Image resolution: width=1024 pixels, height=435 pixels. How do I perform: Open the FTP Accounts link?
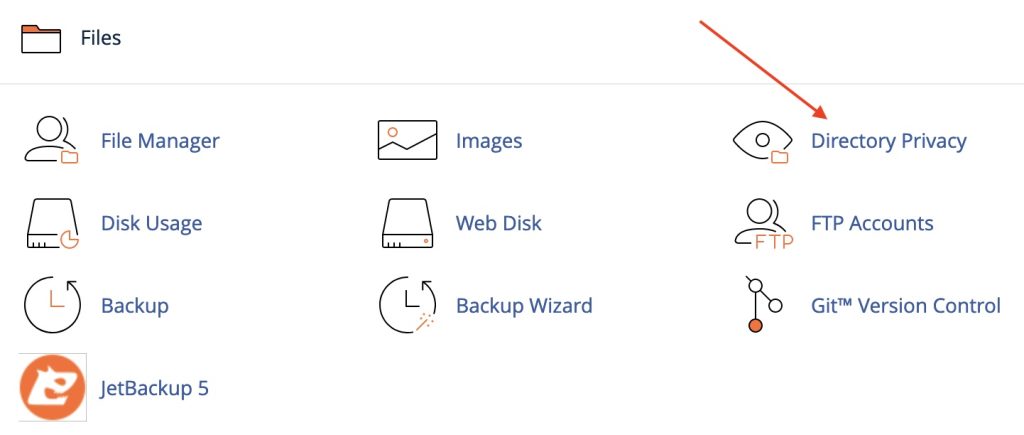click(x=872, y=223)
